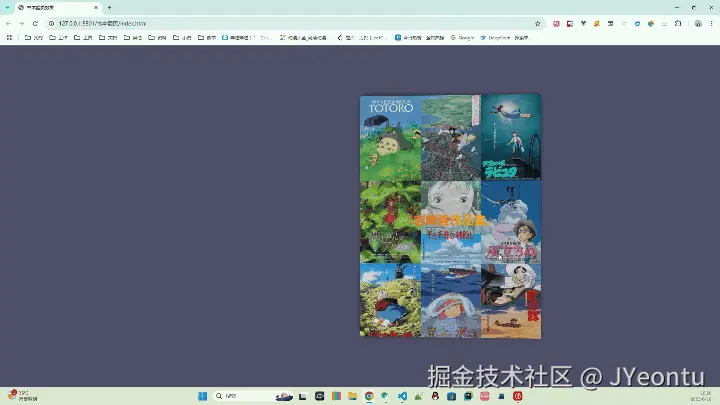The image size is (720, 405).
Task: View site information icon beside the URL
Action: (x=51, y=23)
